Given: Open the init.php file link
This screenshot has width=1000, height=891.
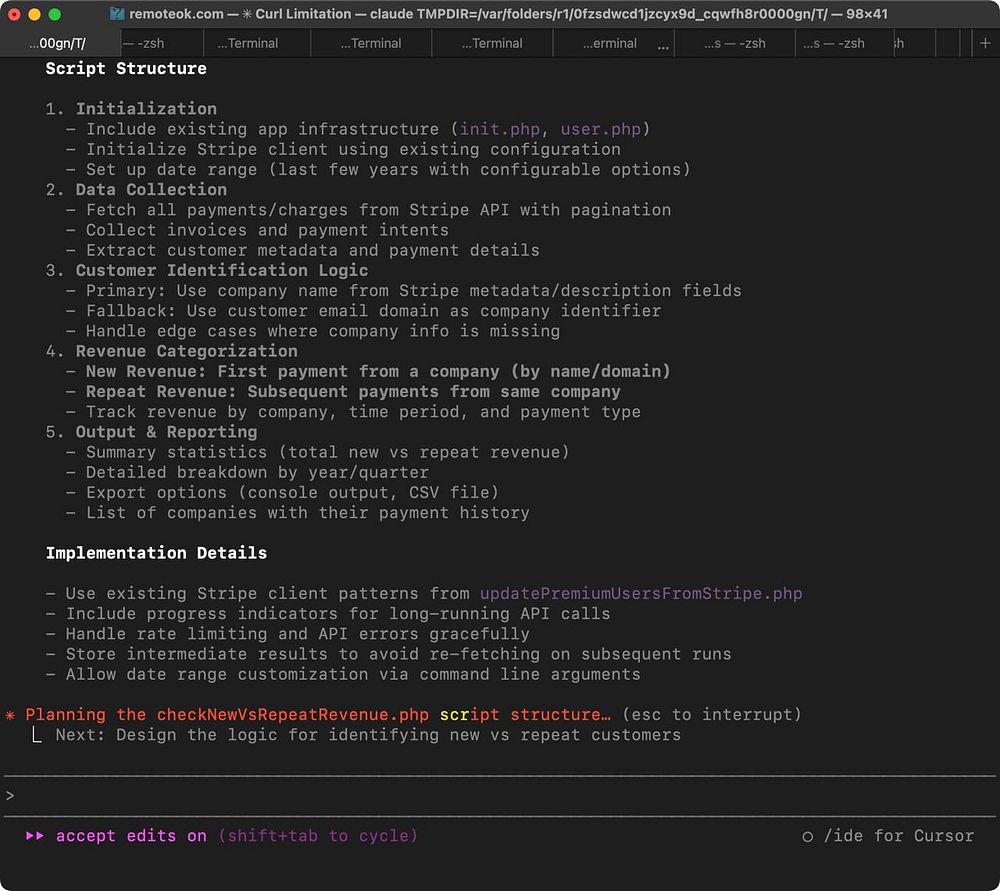Looking at the screenshot, I should [500, 129].
